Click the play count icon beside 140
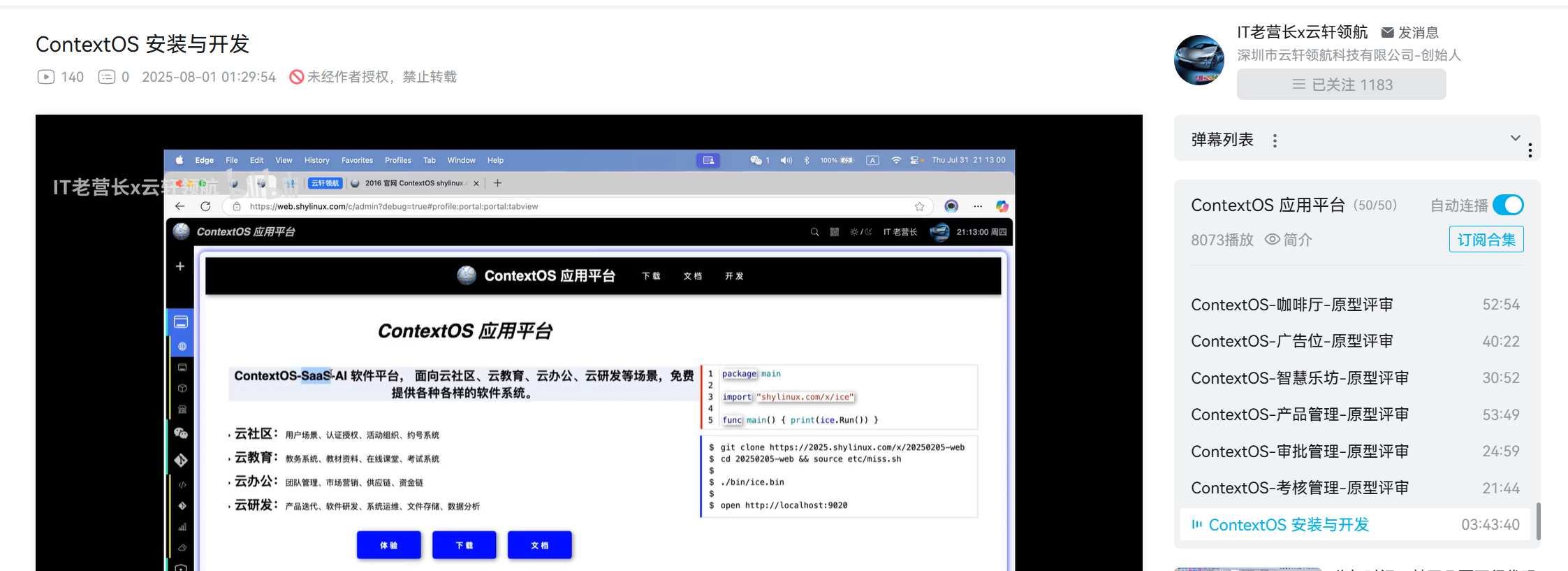This screenshot has width=1568, height=571. [x=45, y=77]
